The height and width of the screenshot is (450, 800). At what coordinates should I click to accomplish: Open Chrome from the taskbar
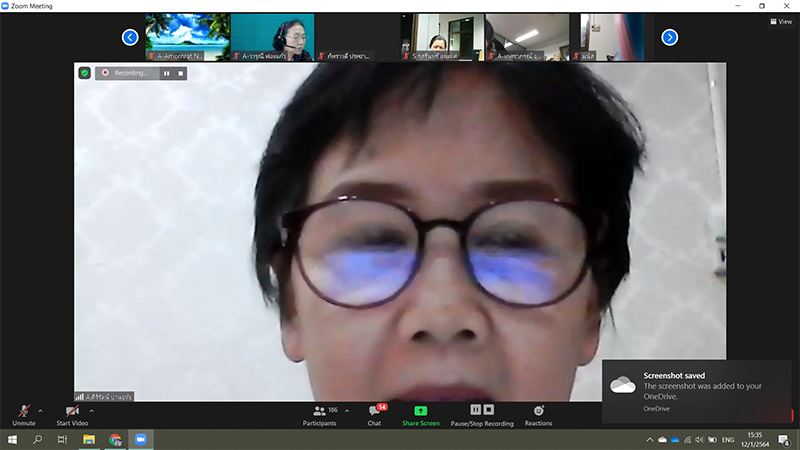point(115,439)
